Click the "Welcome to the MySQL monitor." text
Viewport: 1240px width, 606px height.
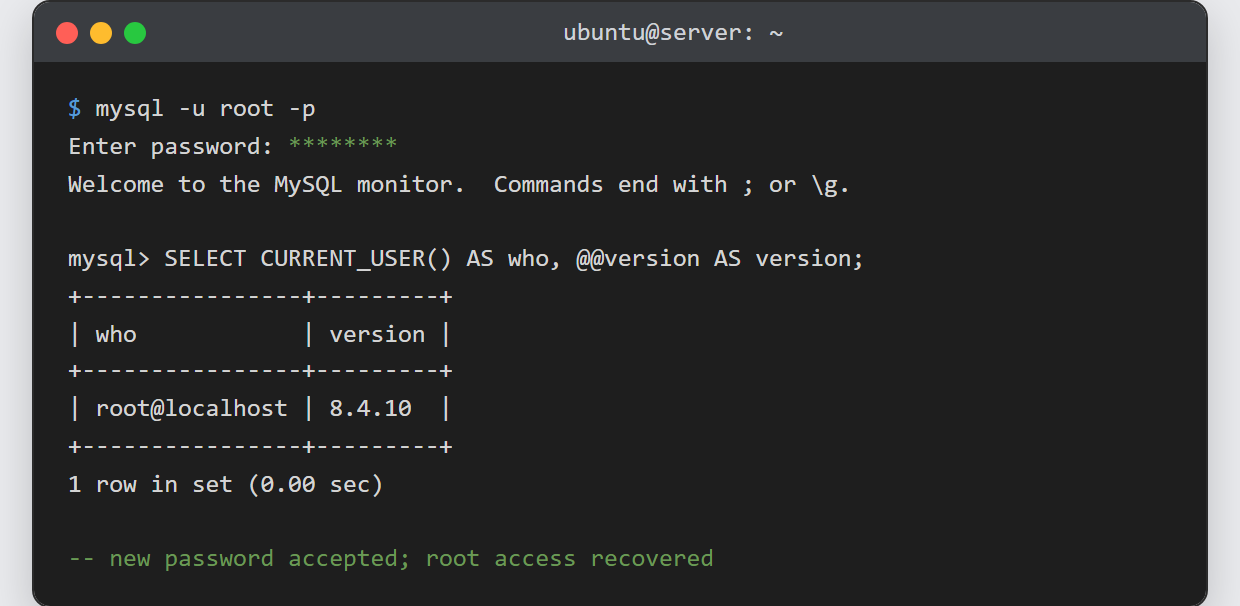tap(266, 184)
